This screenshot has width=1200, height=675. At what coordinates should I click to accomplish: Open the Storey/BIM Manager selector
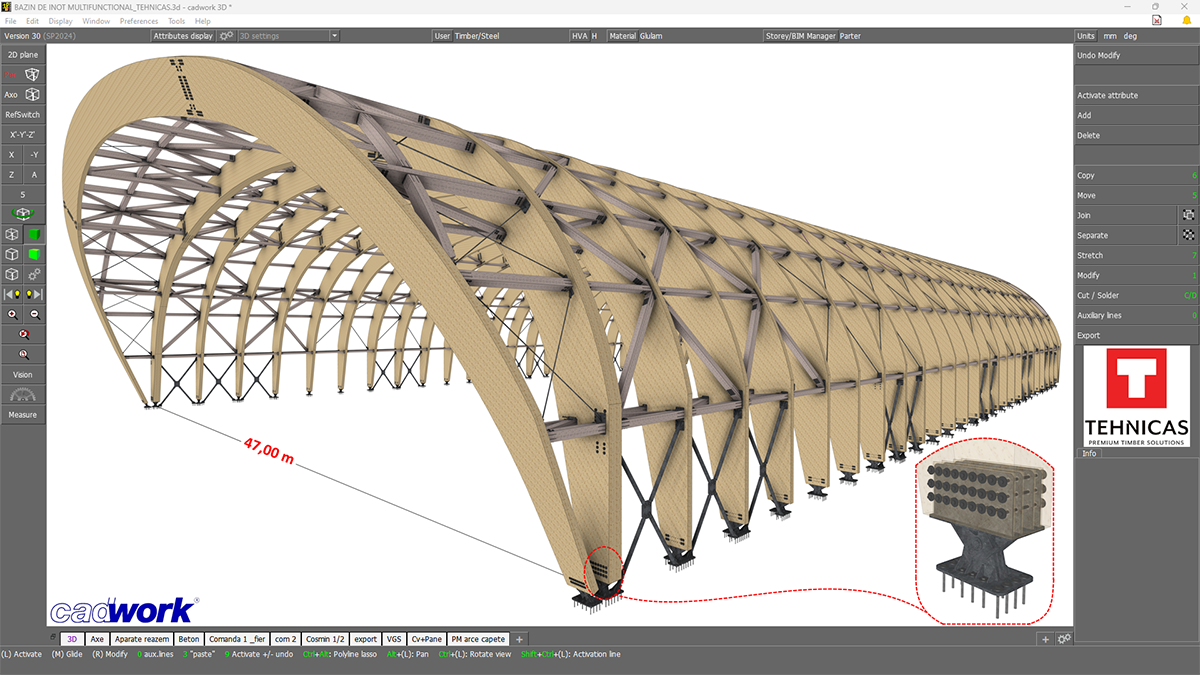[800, 36]
